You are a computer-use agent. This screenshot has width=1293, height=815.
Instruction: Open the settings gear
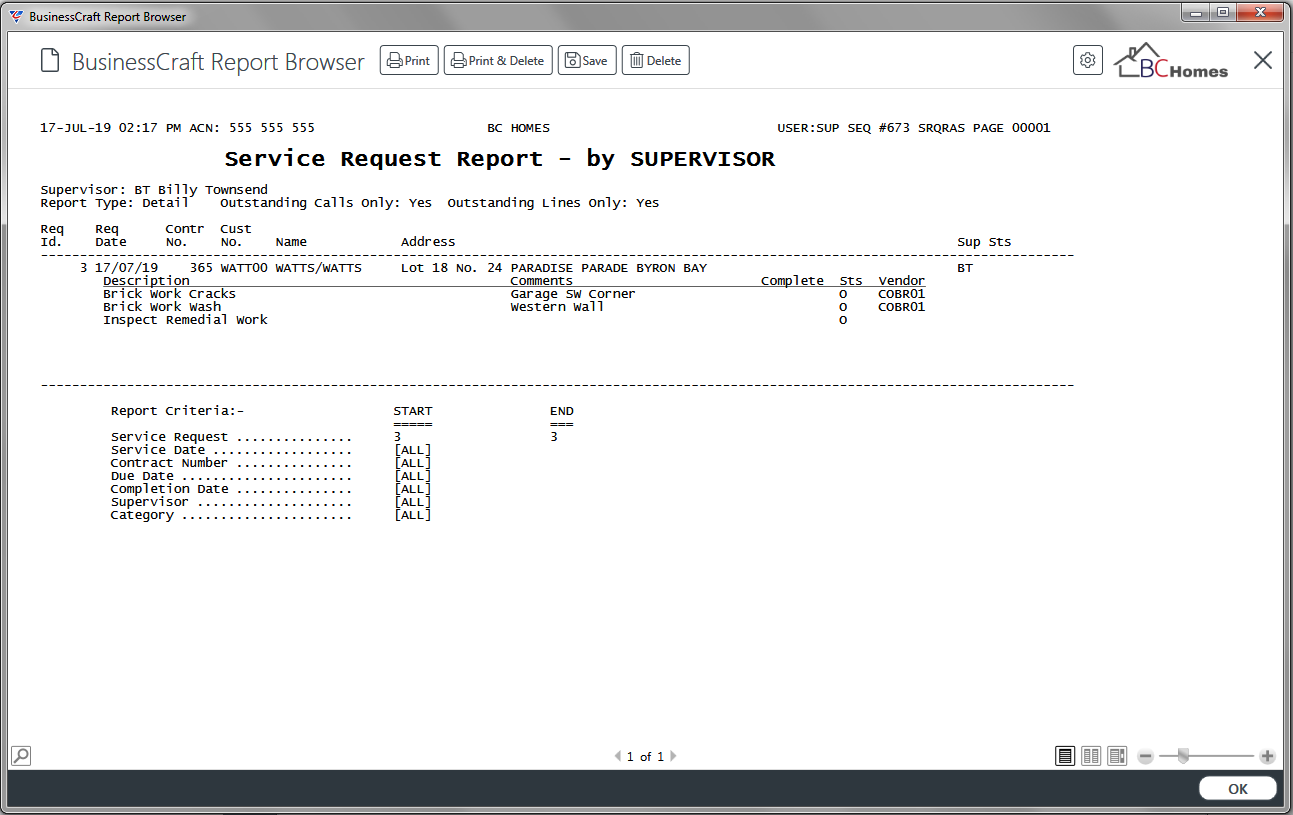click(x=1087, y=60)
